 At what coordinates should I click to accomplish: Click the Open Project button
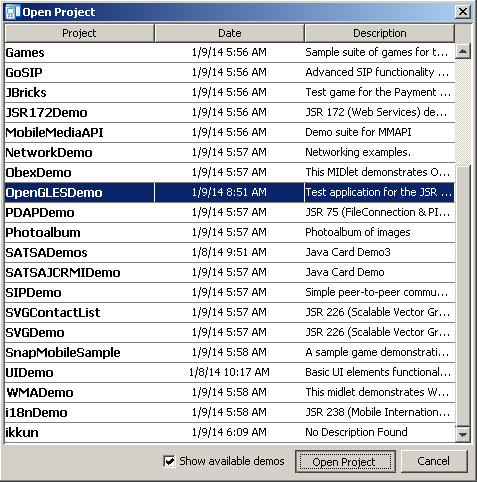tap(345, 461)
